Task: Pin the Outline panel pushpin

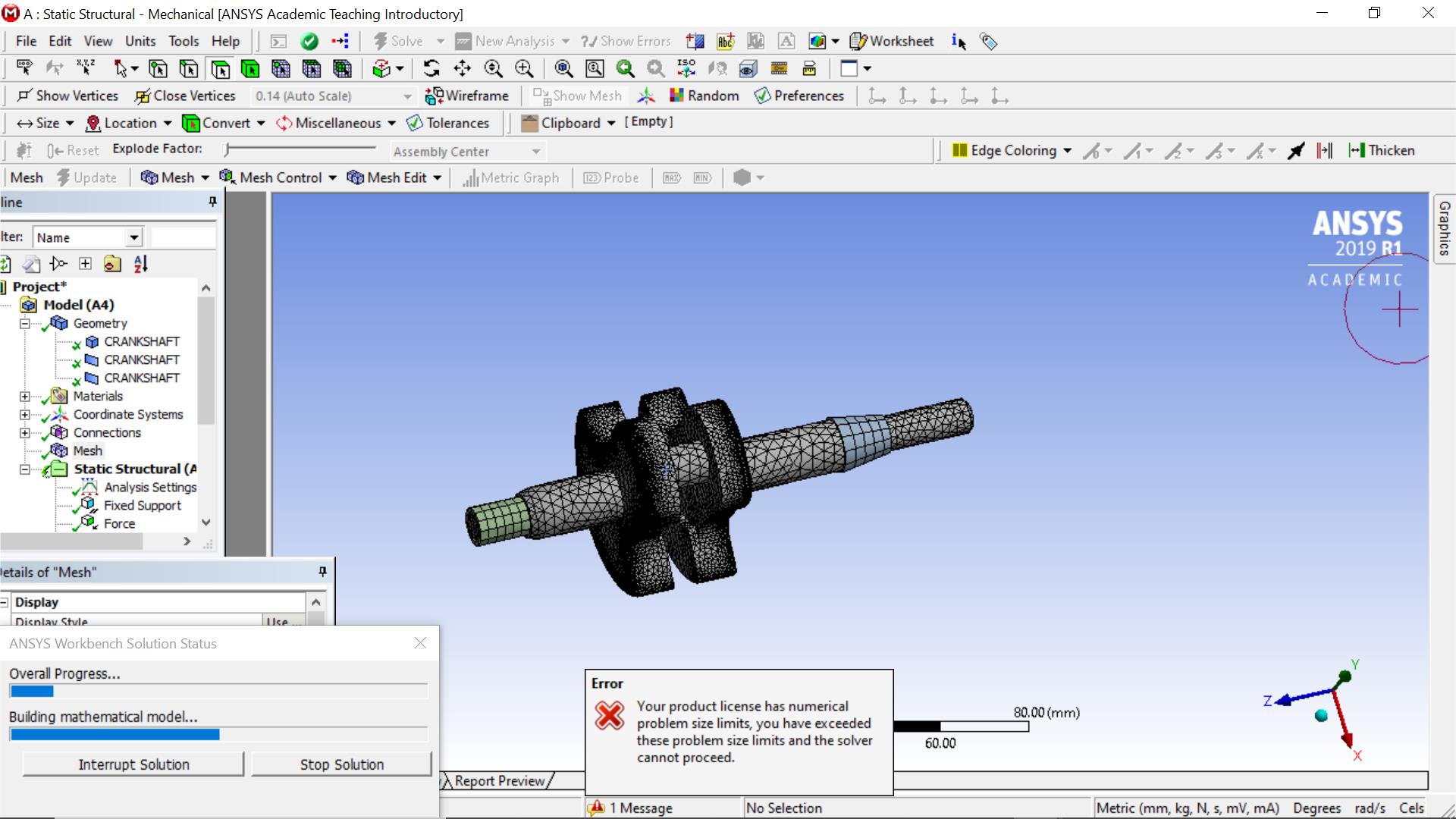Action: pos(212,202)
